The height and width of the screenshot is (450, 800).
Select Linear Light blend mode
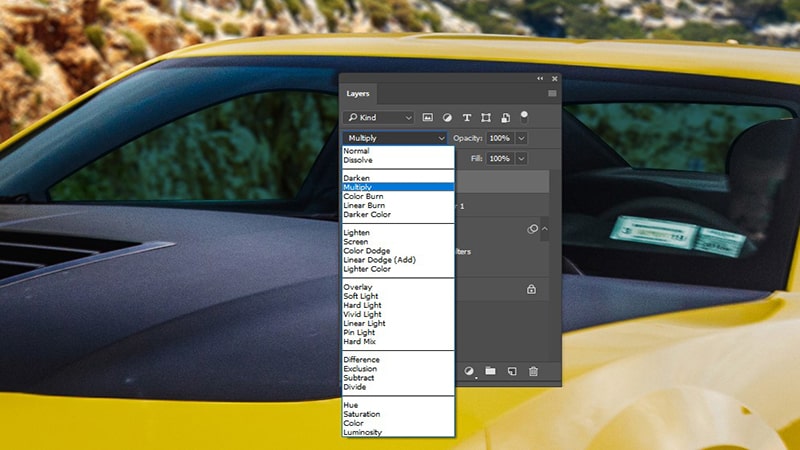[x=398, y=324]
